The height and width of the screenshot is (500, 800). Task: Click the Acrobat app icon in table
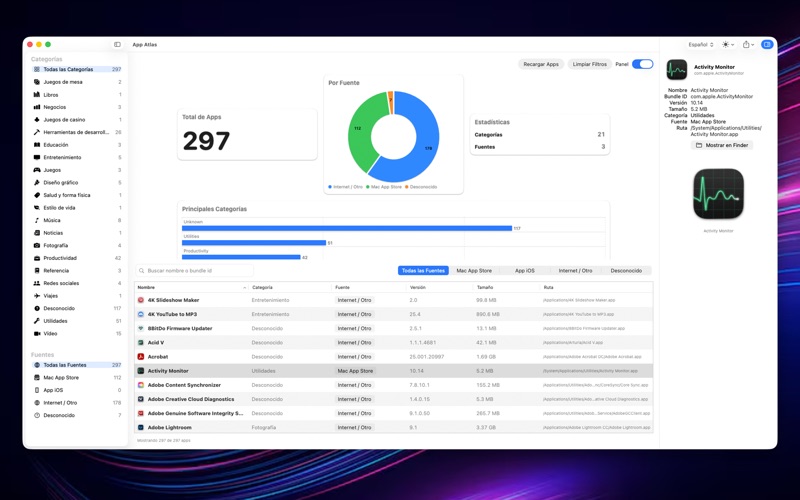click(x=141, y=357)
